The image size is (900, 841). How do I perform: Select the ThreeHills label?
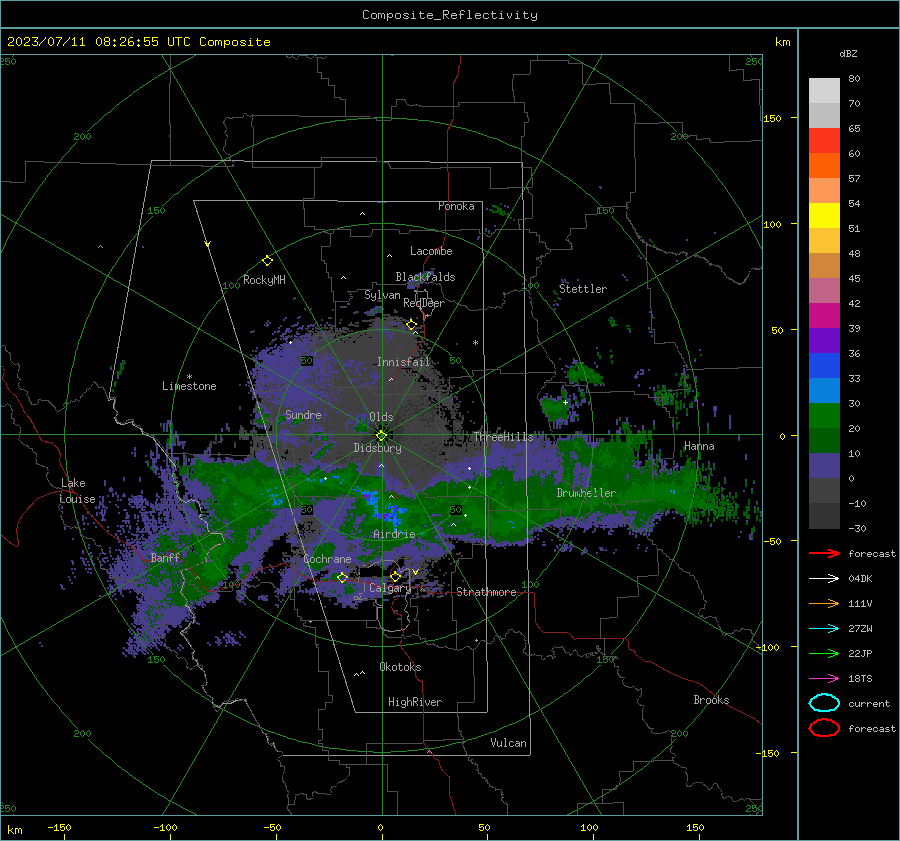tap(504, 437)
